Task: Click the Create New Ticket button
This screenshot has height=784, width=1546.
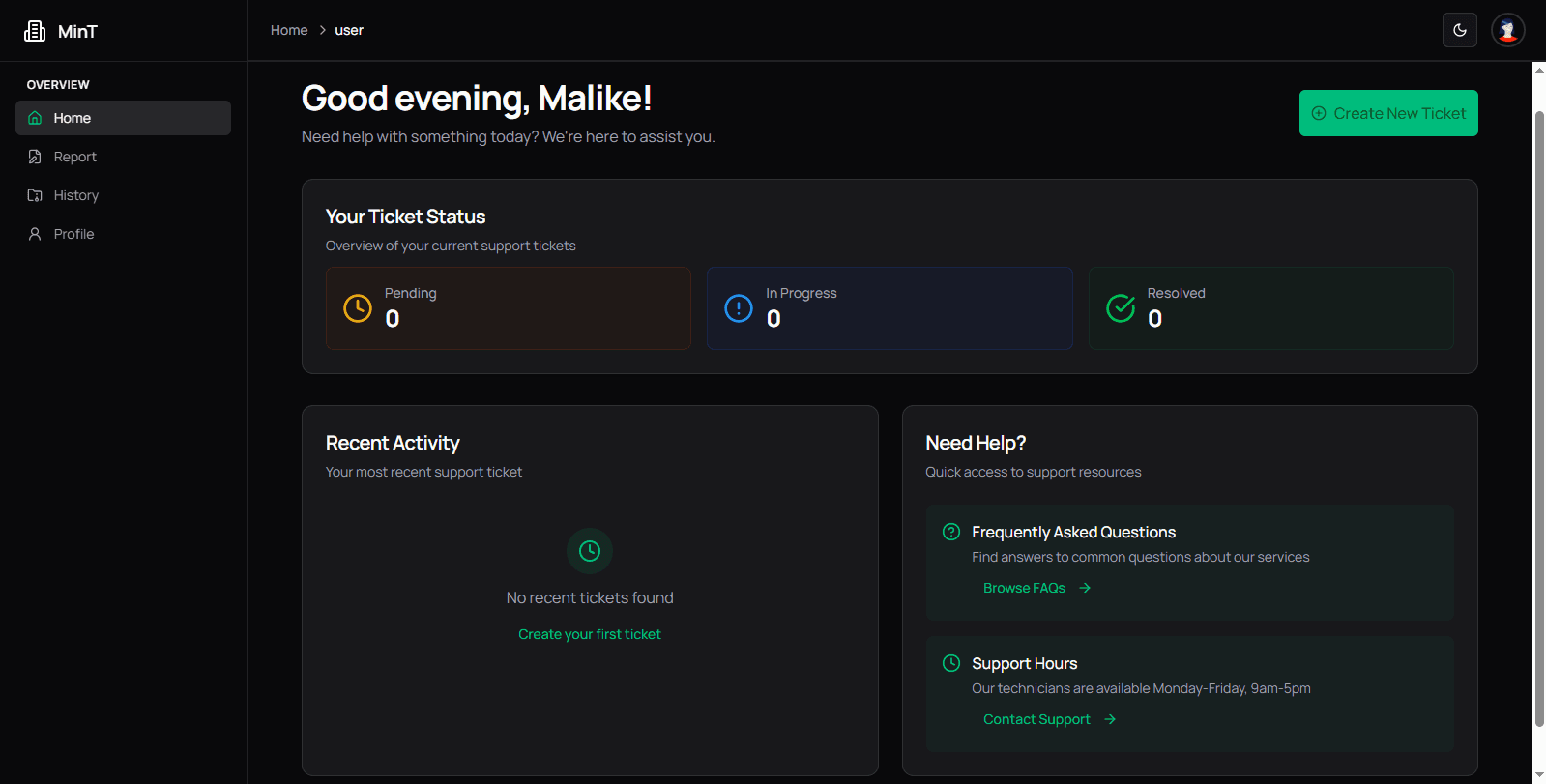Action: pyautogui.click(x=1387, y=113)
